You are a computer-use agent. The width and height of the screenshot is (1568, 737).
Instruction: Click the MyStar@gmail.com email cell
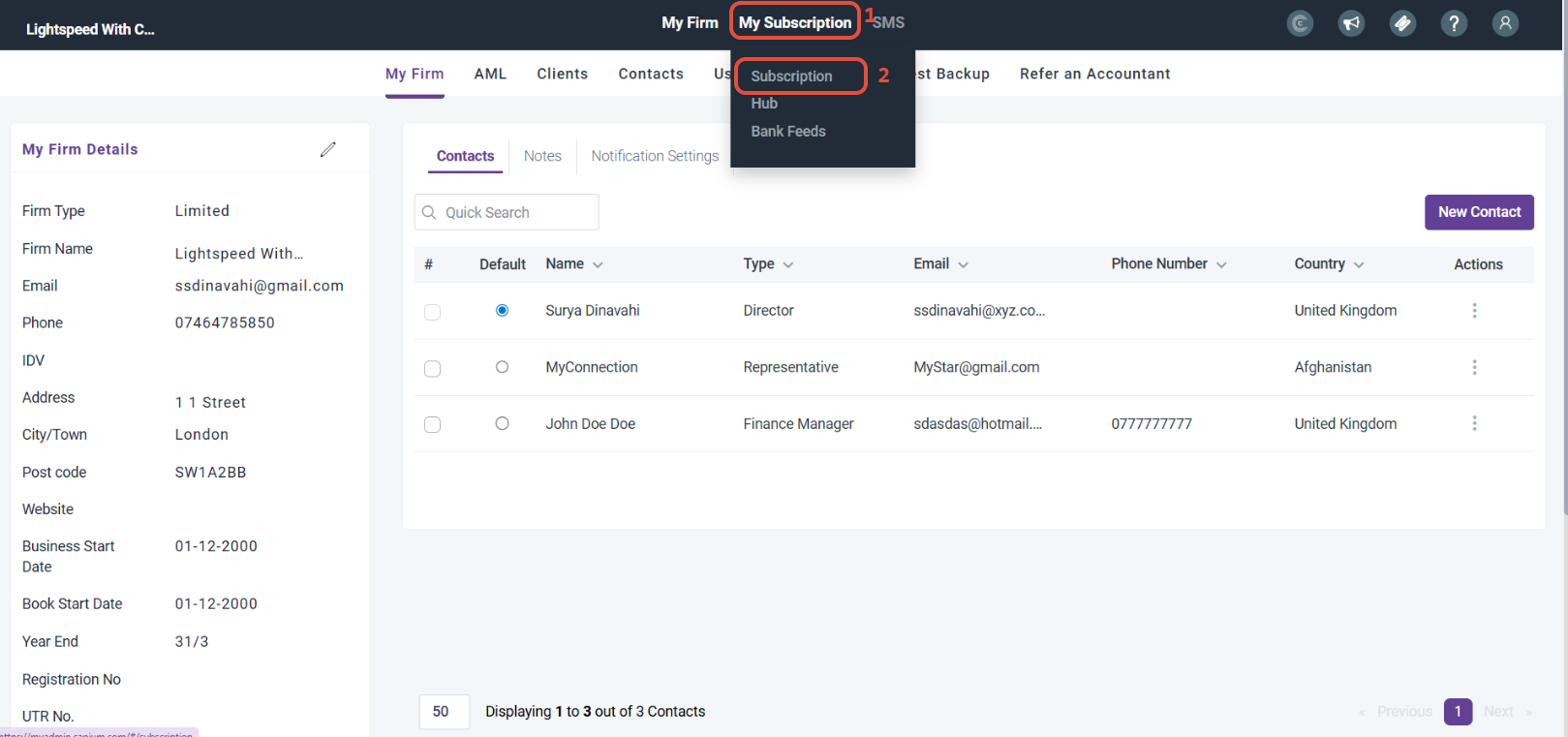pyautogui.click(x=976, y=367)
